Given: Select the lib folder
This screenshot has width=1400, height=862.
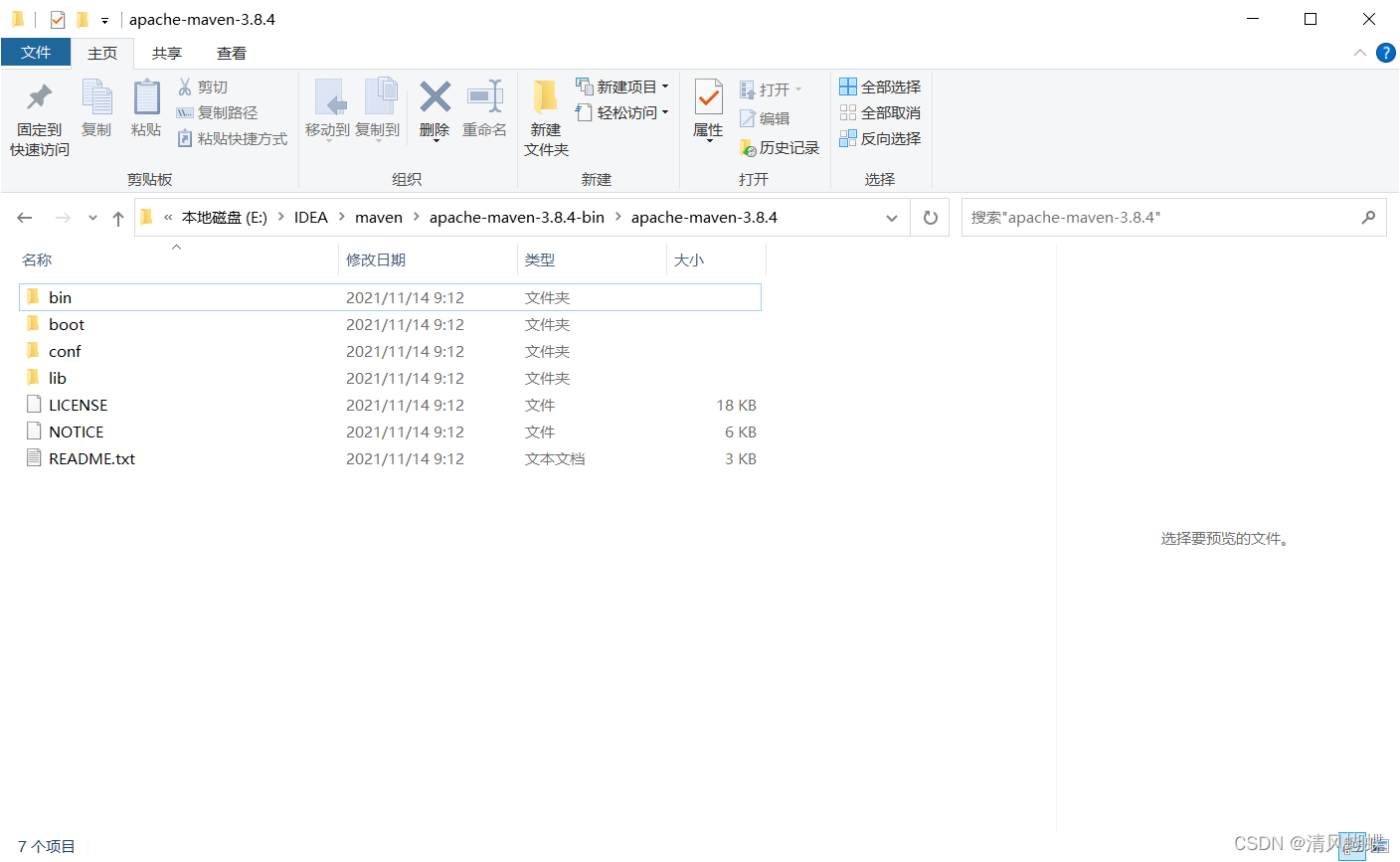Looking at the screenshot, I should point(390,378).
